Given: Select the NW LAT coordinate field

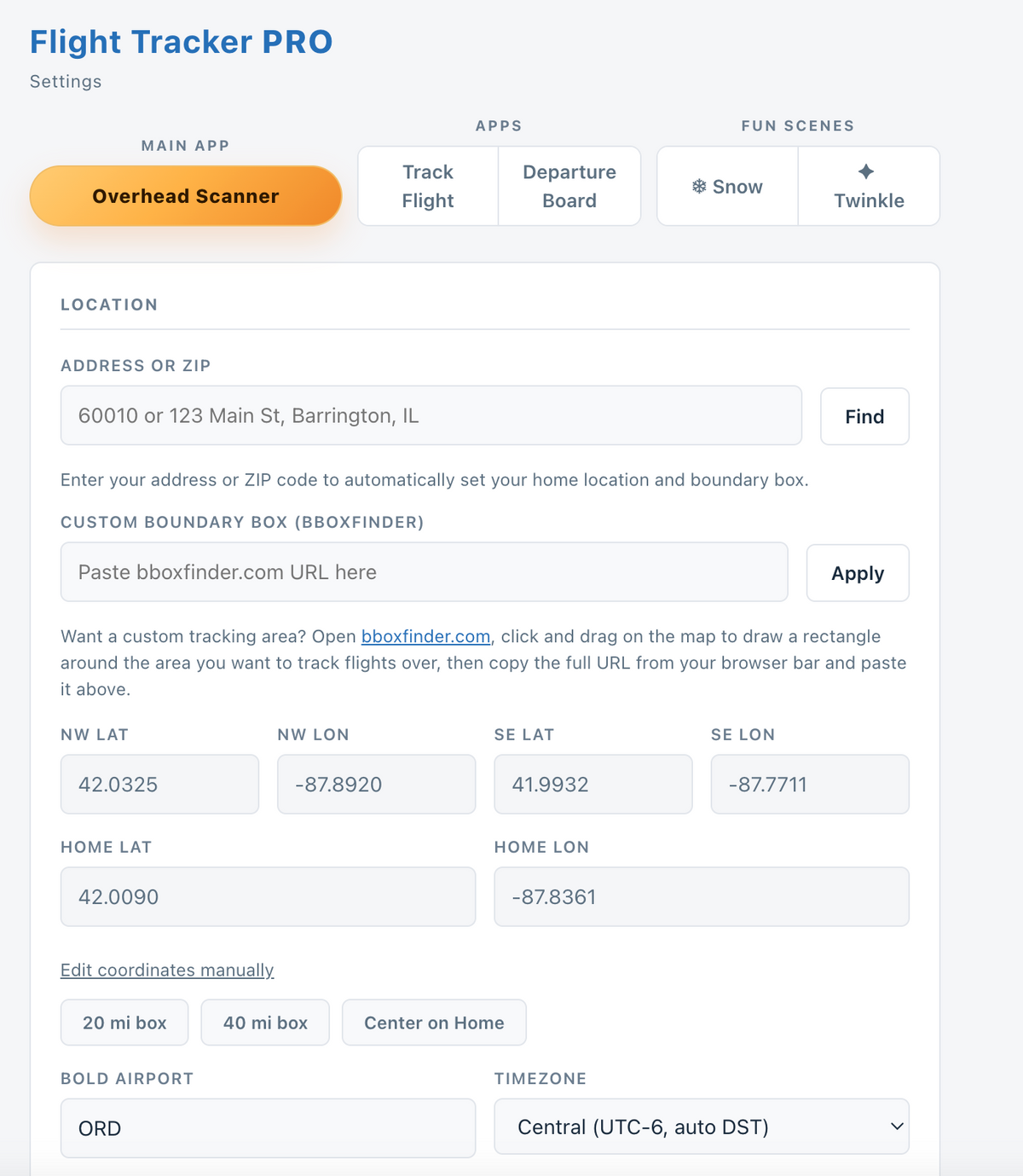Looking at the screenshot, I should pyautogui.click(x=159, y=785).
